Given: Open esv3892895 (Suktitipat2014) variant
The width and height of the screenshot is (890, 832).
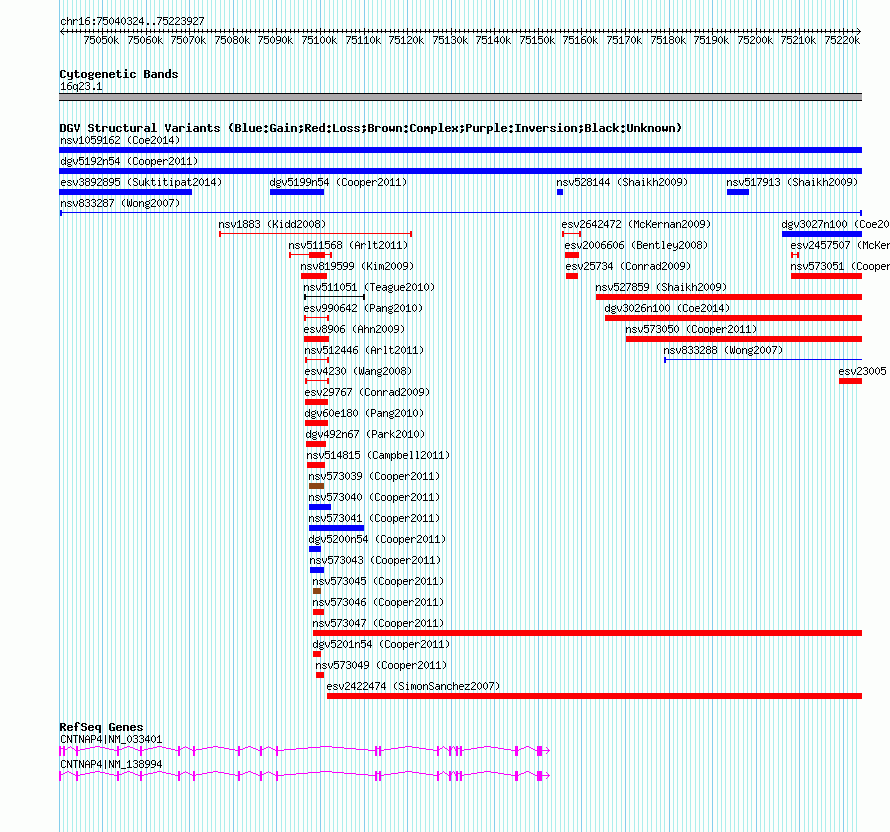Looking at the screenshot, I should tap(141, 182).
